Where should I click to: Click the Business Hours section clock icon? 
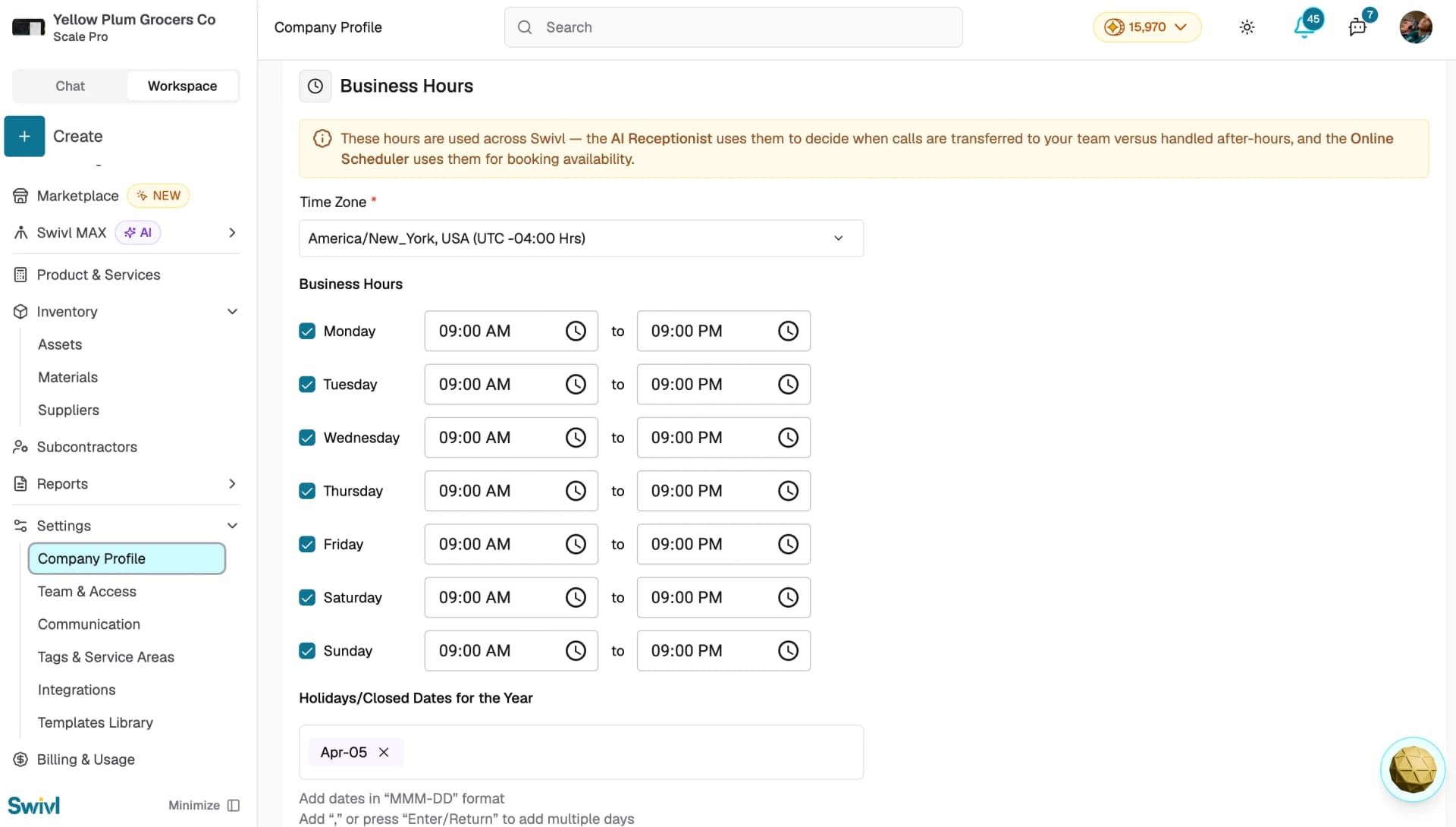click(x=315, y=86)
